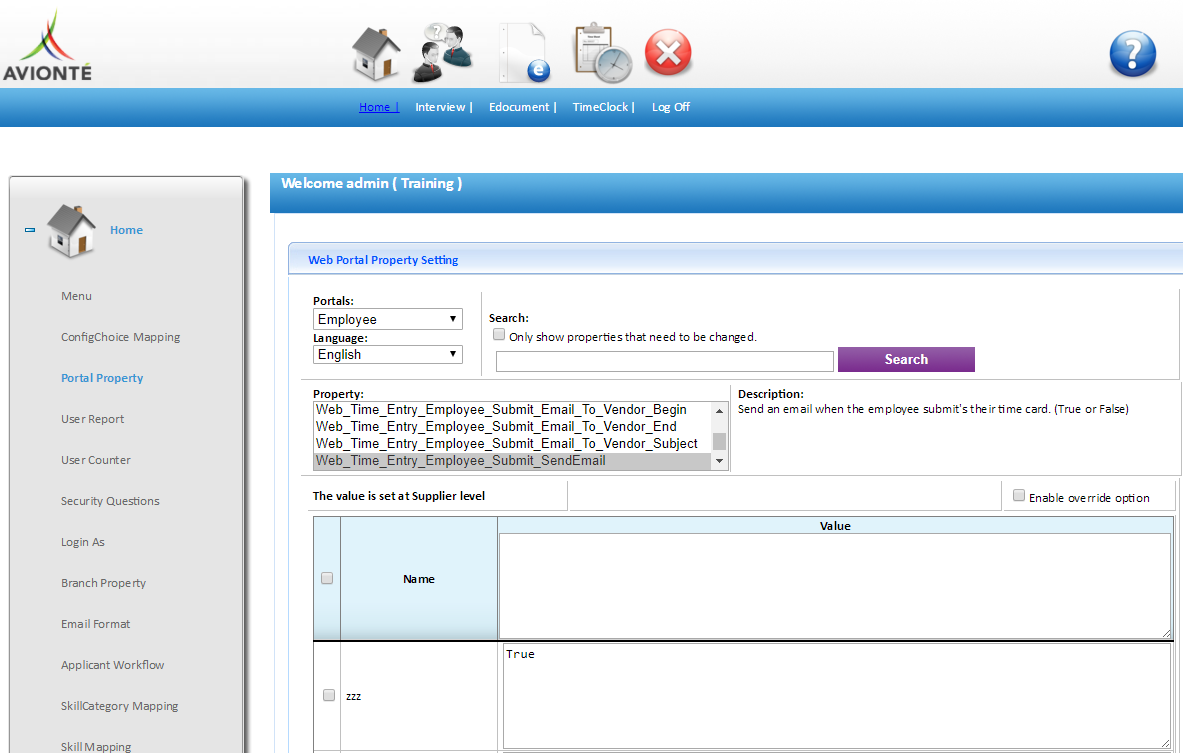The image size is (1183, 753).
Task: Open the Menu sidebar item
Action: coord(76,296)
